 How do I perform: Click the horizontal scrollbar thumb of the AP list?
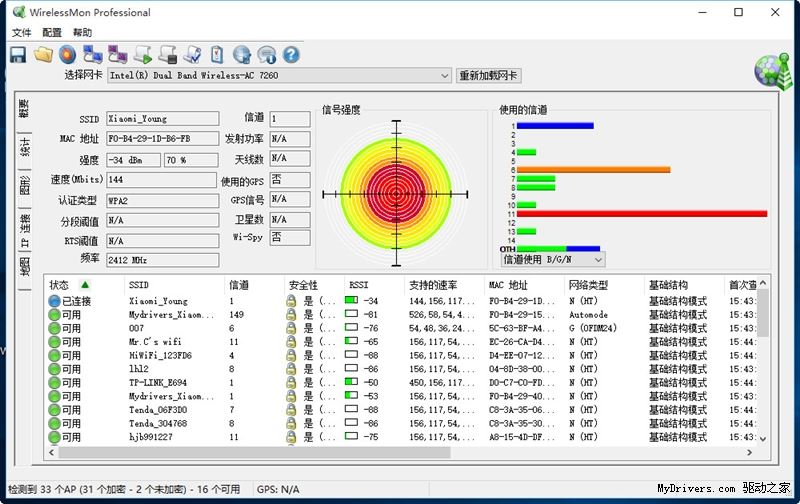click(x=254, y=452)
